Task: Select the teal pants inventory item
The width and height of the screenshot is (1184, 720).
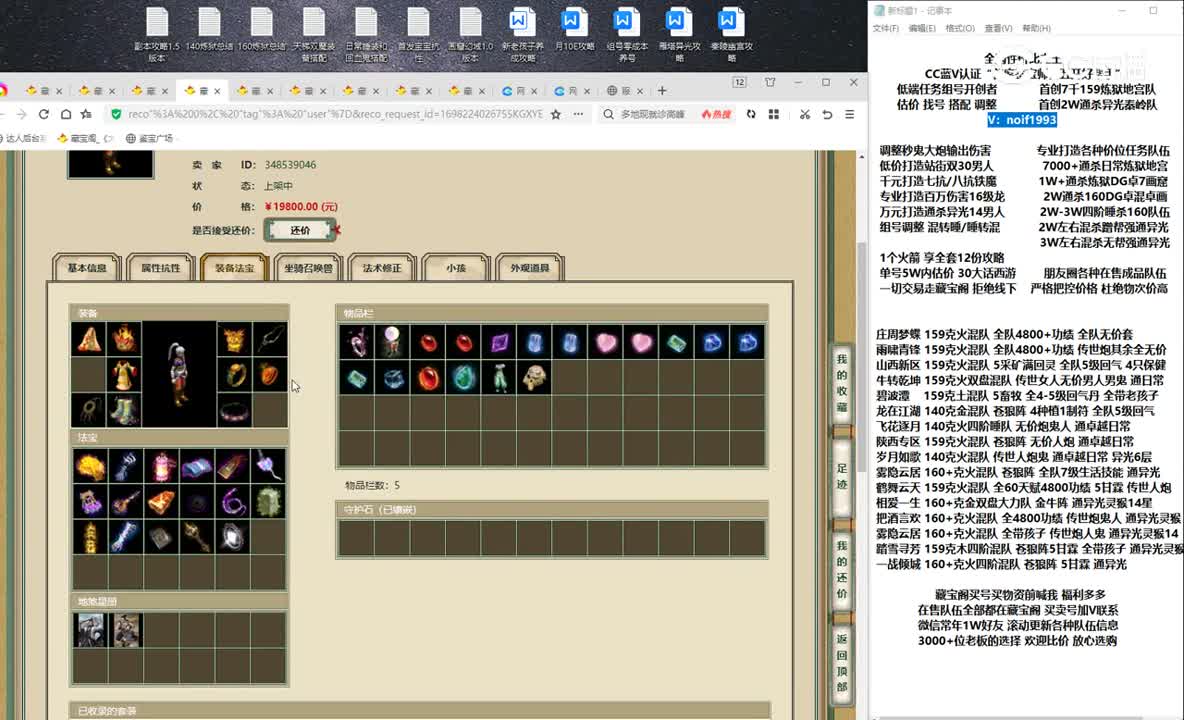Action: (x=499, y=377)
